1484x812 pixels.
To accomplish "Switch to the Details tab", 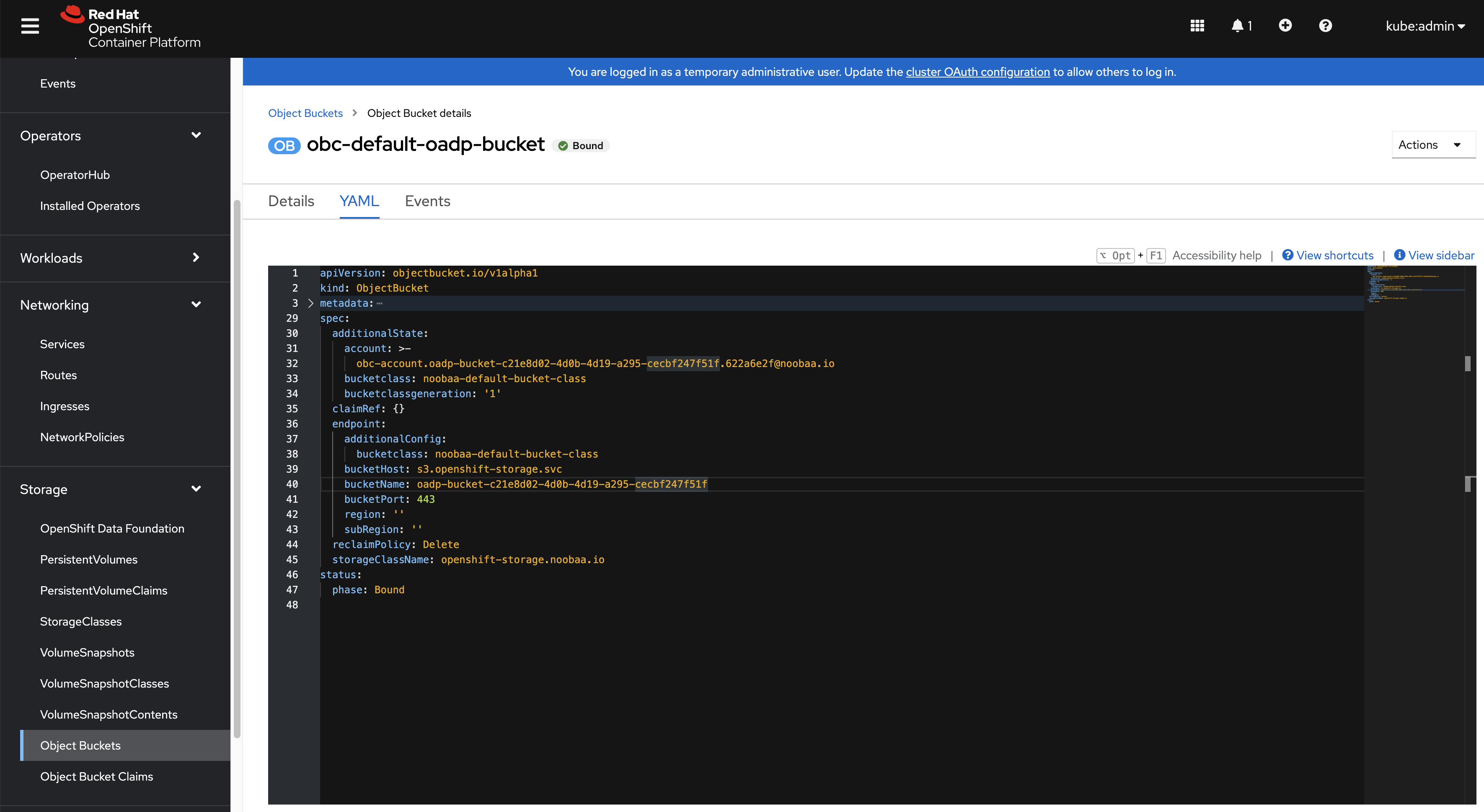I will [x=291, y=201].
